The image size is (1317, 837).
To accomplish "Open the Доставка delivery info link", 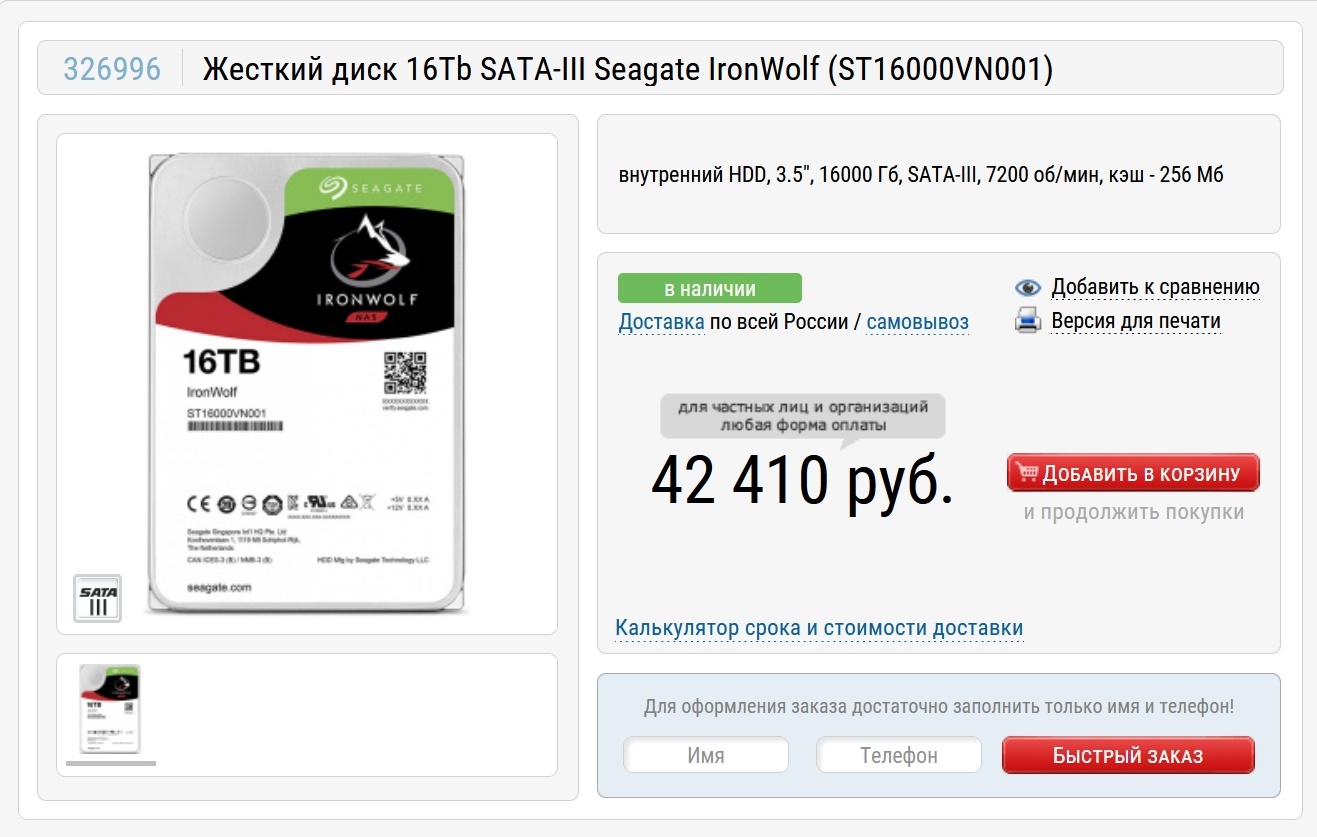I will coord(662,322).
